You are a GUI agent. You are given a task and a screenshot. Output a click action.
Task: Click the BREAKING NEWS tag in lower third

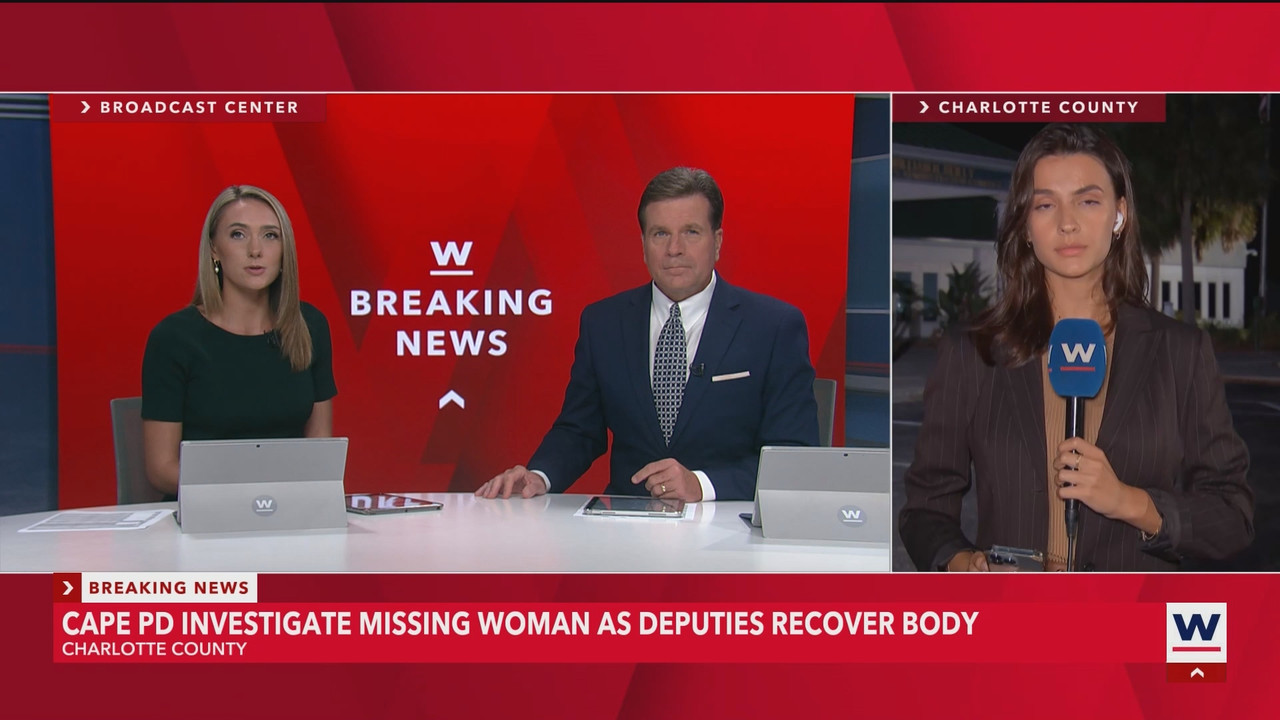[169, 588]
